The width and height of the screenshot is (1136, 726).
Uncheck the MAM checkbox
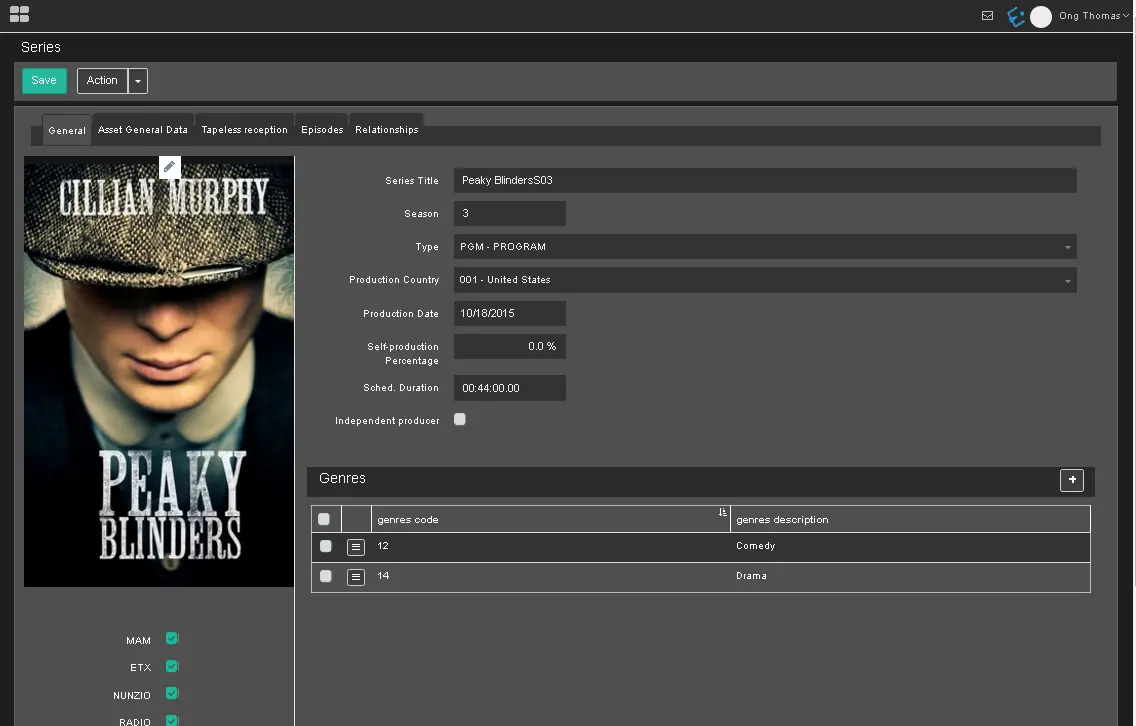pos(172,639)
